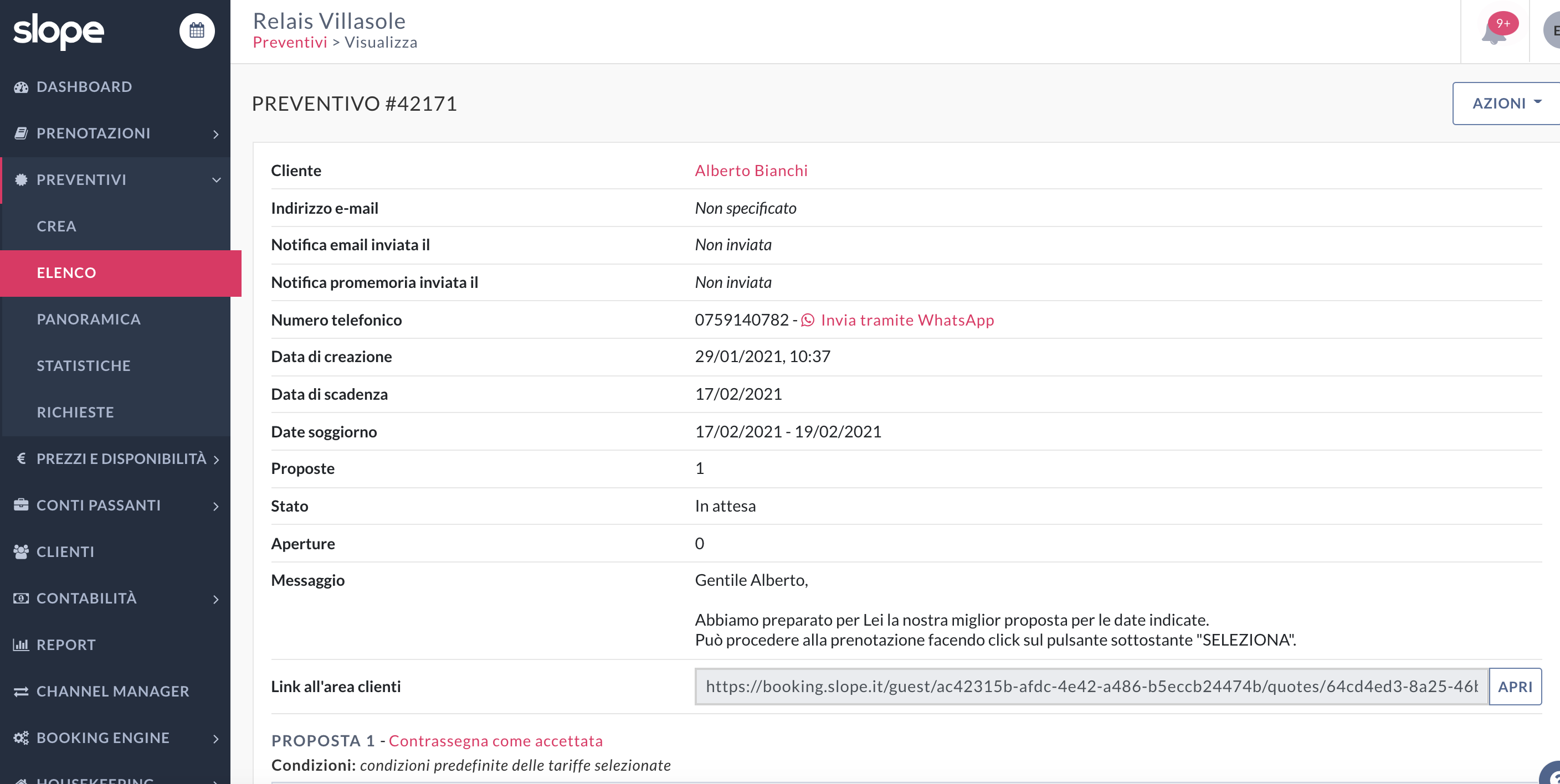
Task: Click the Report bar chart icon
Action: point(21,645)
